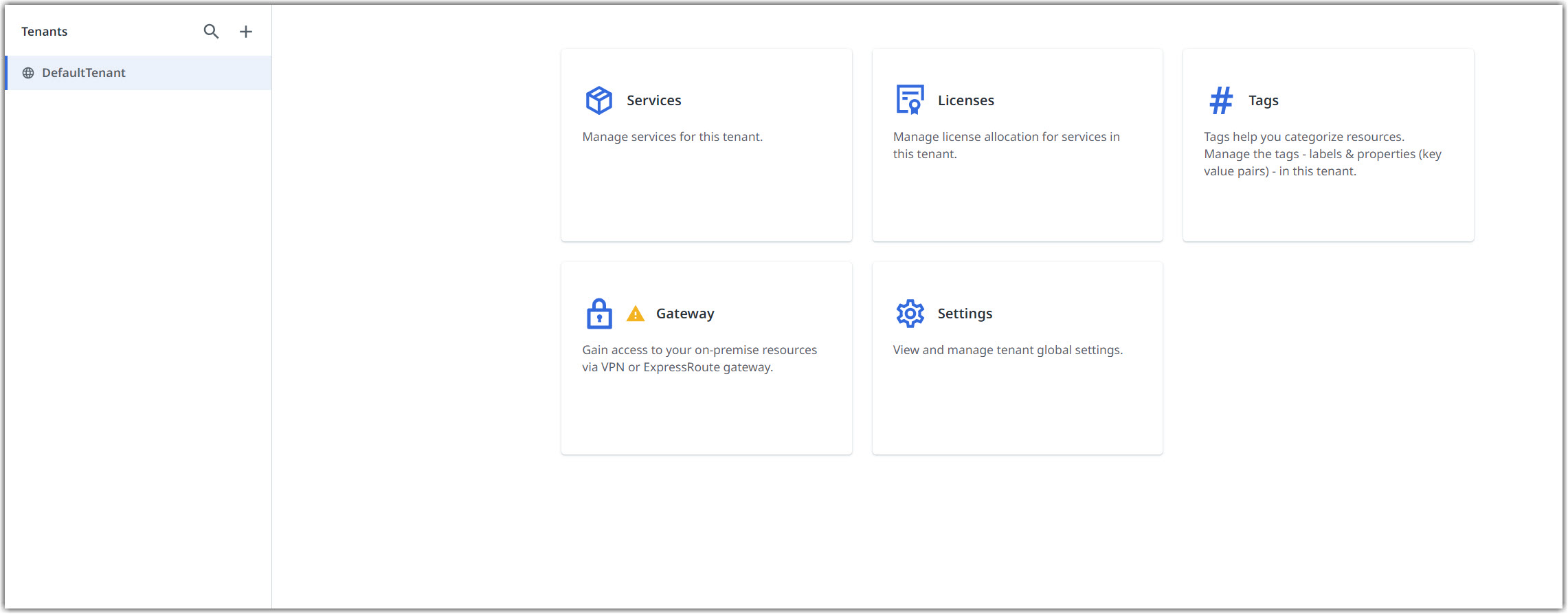Image resolution: width=1568 pixels, height=614 pixels.
Task: Click the search tenants magnifier icon
Action: 211,32
